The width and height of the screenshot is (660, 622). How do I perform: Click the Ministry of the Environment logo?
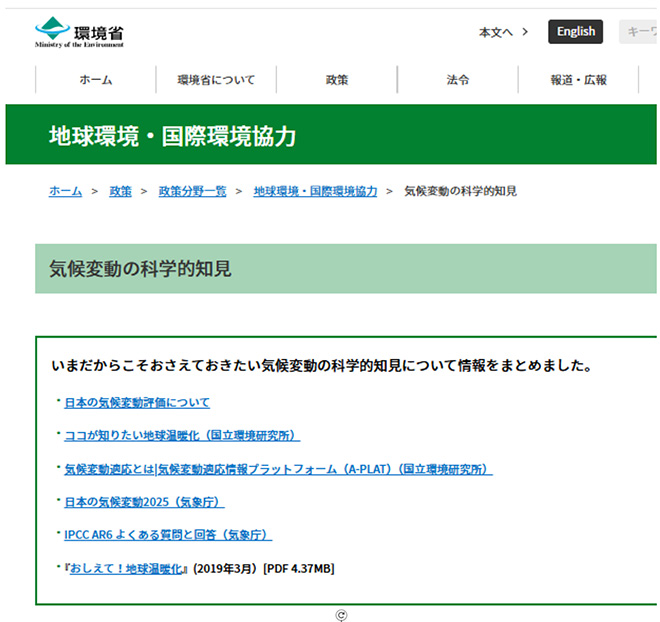pos(79,33)
